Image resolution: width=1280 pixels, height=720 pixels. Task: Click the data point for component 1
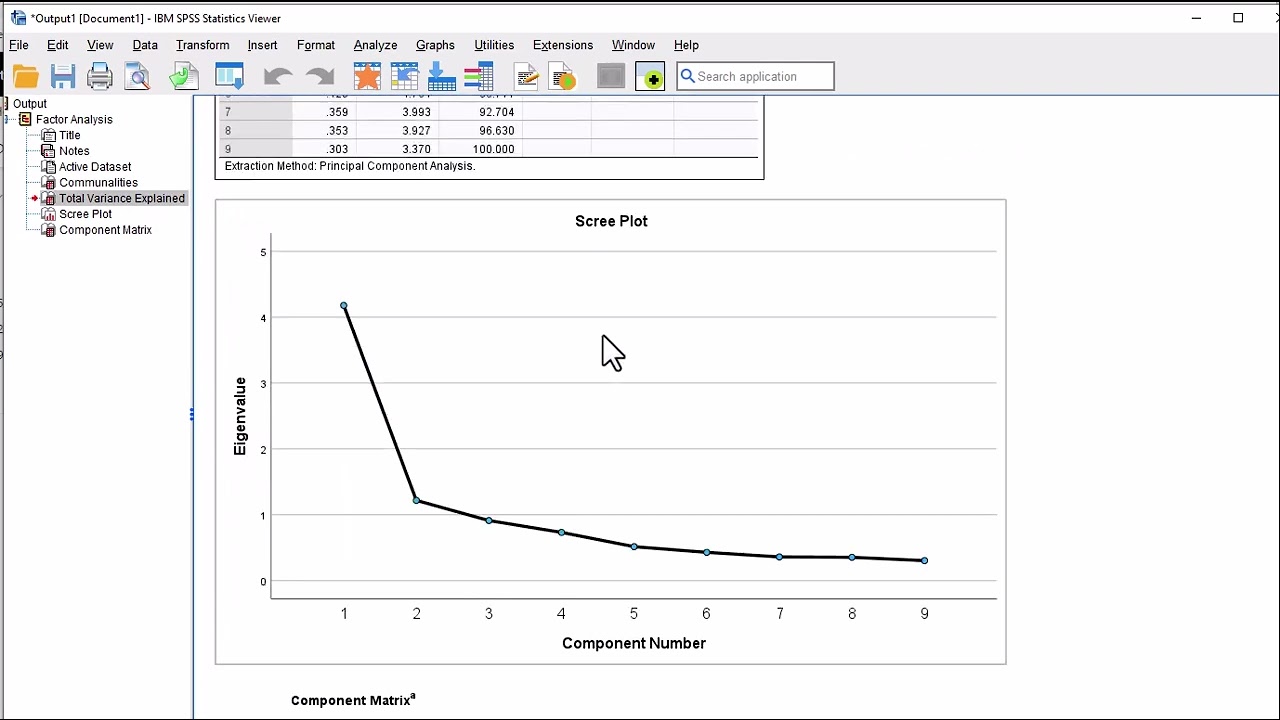(344, 306)
